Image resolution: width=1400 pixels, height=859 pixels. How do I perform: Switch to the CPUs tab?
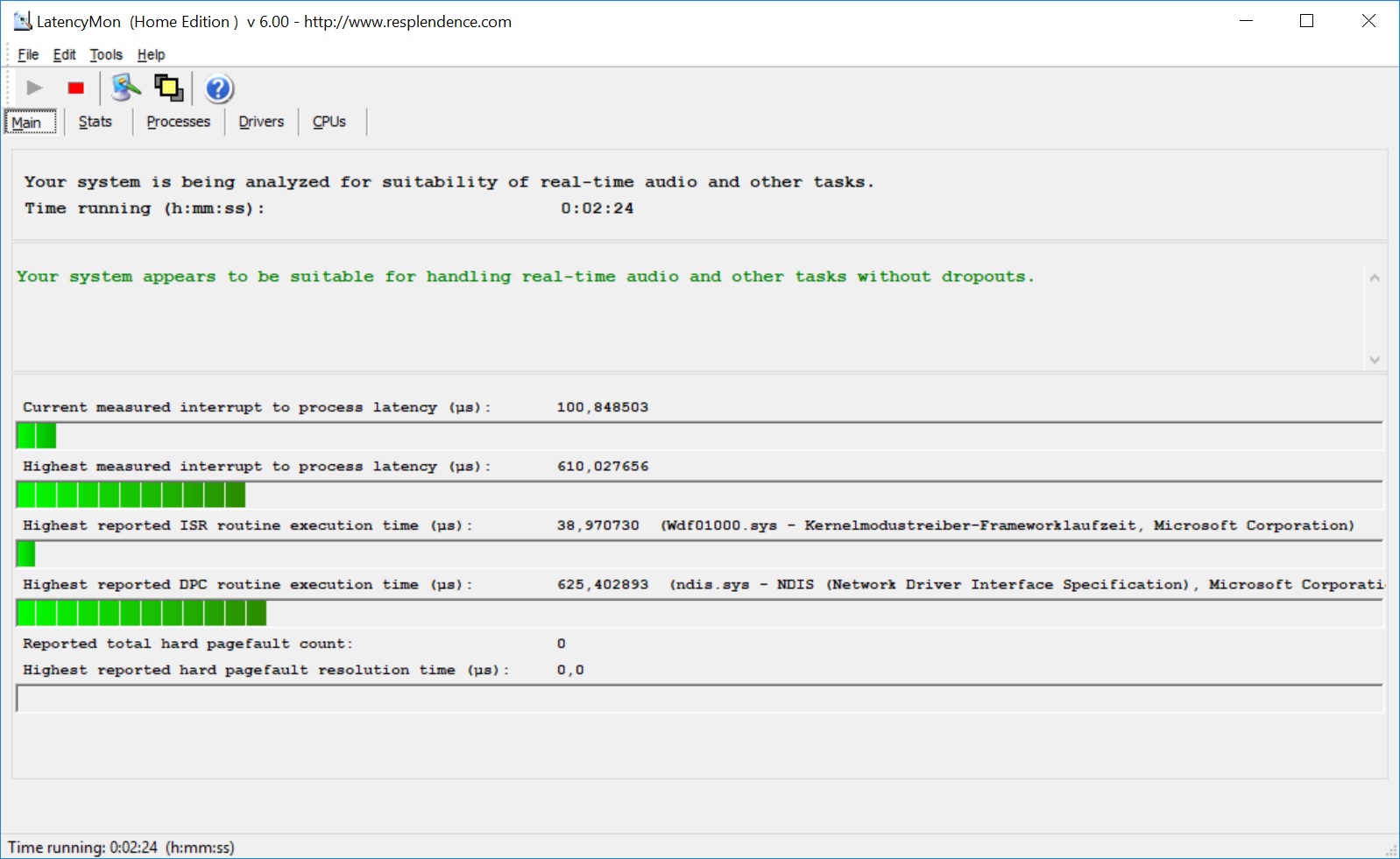tap(329, 122)
